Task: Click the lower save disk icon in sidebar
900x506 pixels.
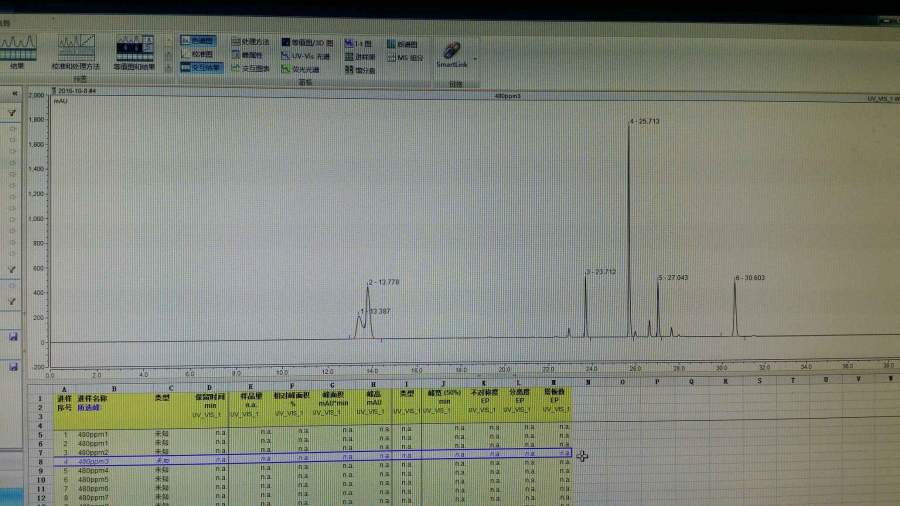Action: (13, 367)
